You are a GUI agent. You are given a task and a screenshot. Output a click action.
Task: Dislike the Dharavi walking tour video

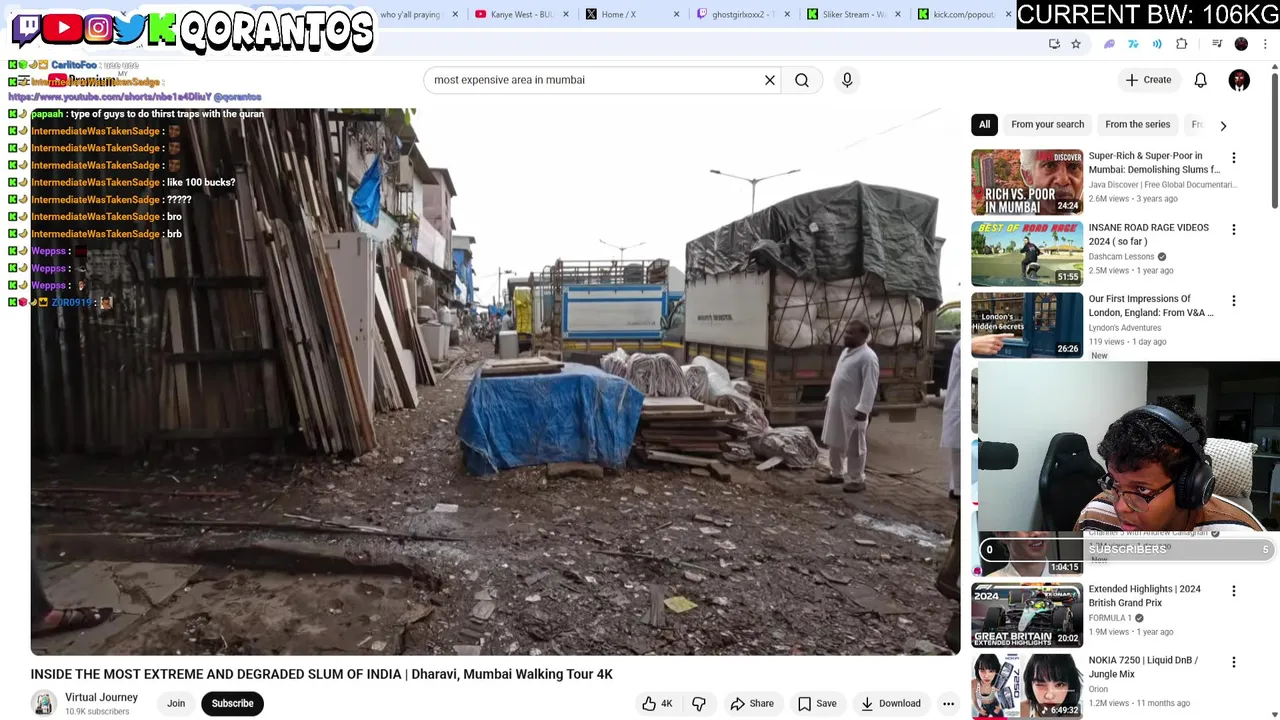[x=699, y=703]
